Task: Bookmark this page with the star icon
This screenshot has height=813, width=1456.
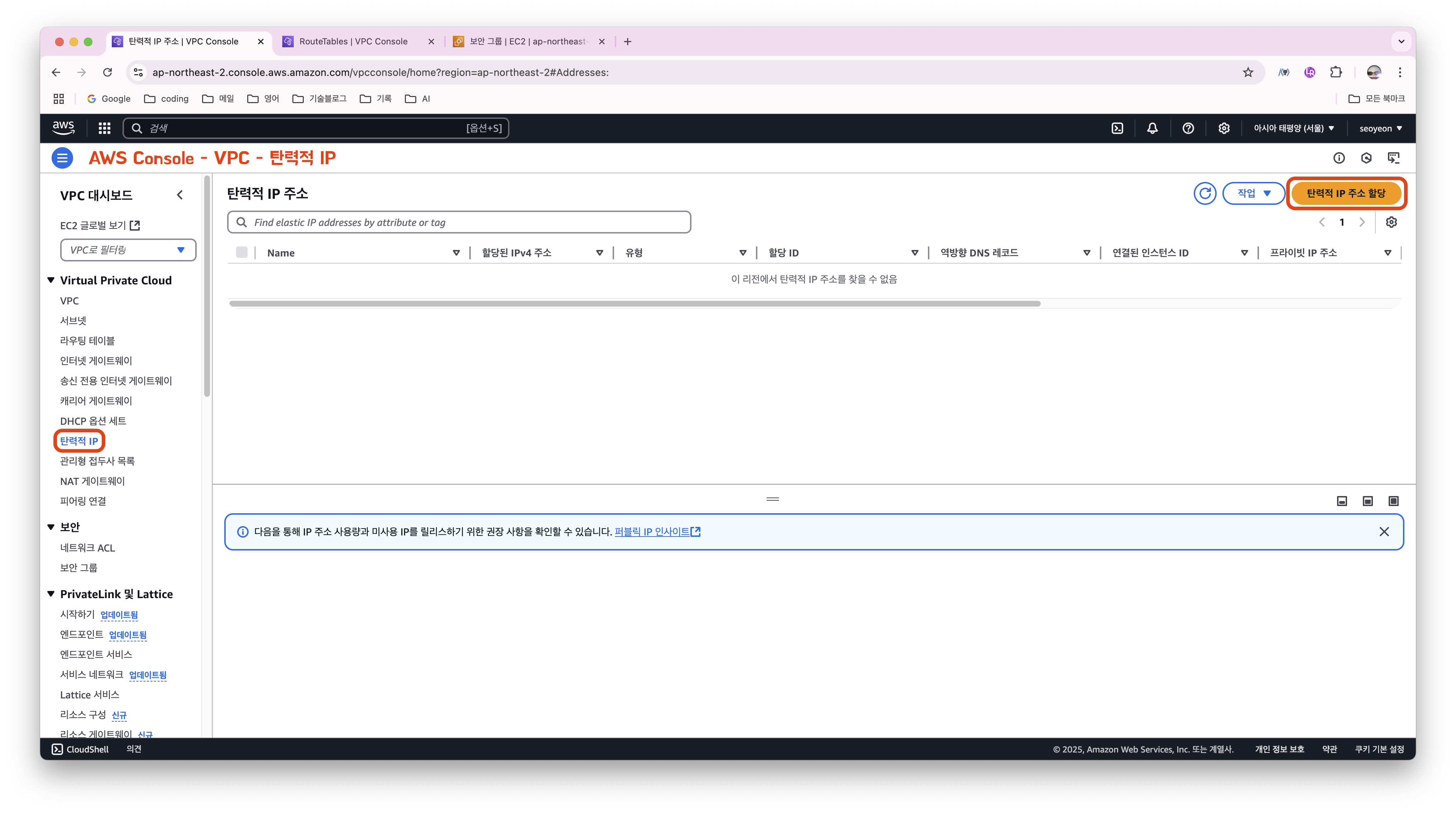Action: [1248, 72]
